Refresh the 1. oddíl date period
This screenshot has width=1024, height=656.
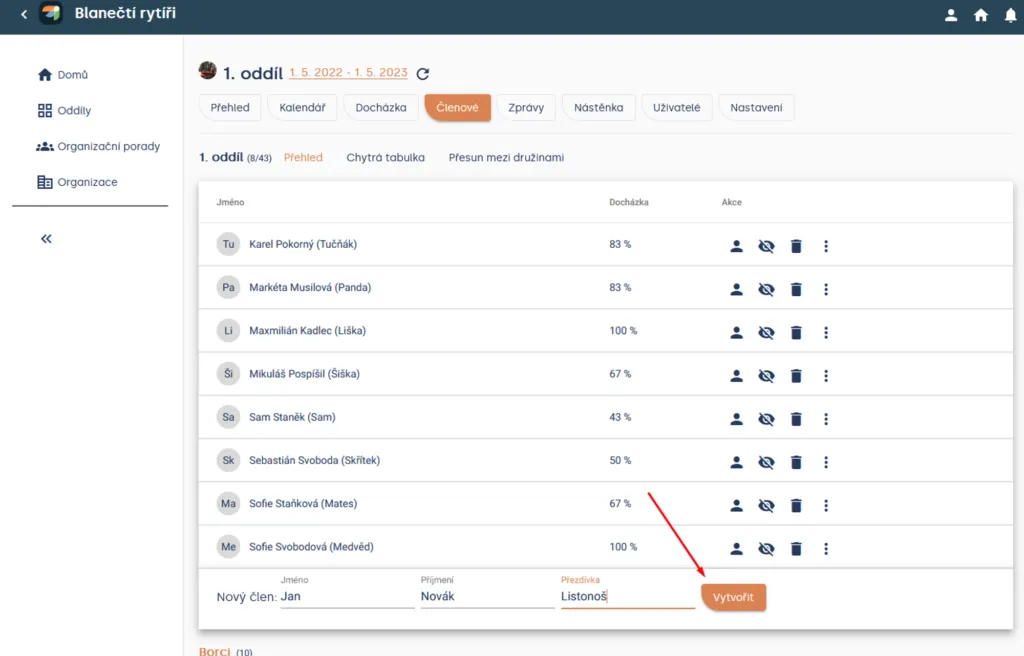[423, 74]
